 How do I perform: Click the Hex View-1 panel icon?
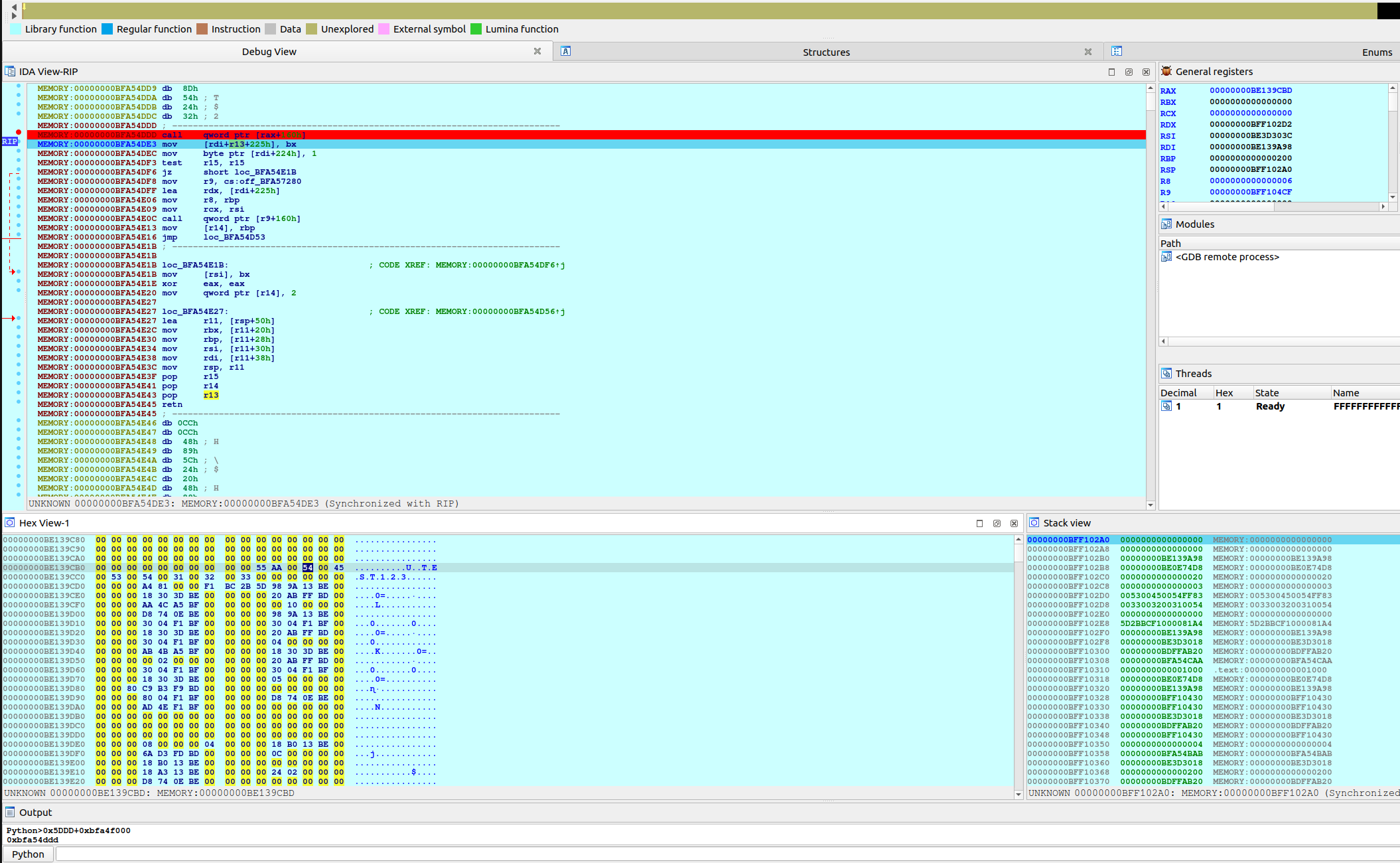point(10,522)
